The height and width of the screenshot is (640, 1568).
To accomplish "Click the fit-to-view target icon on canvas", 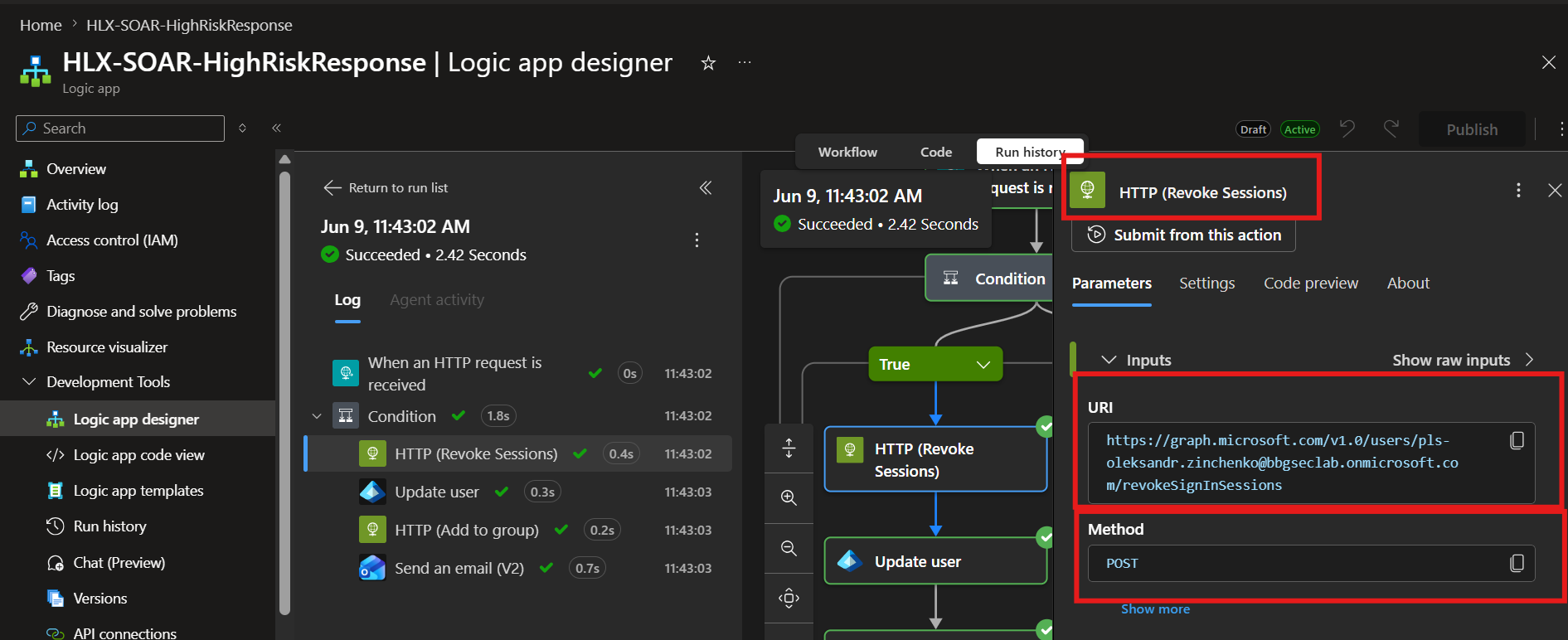I will click(x=789, y=598).
